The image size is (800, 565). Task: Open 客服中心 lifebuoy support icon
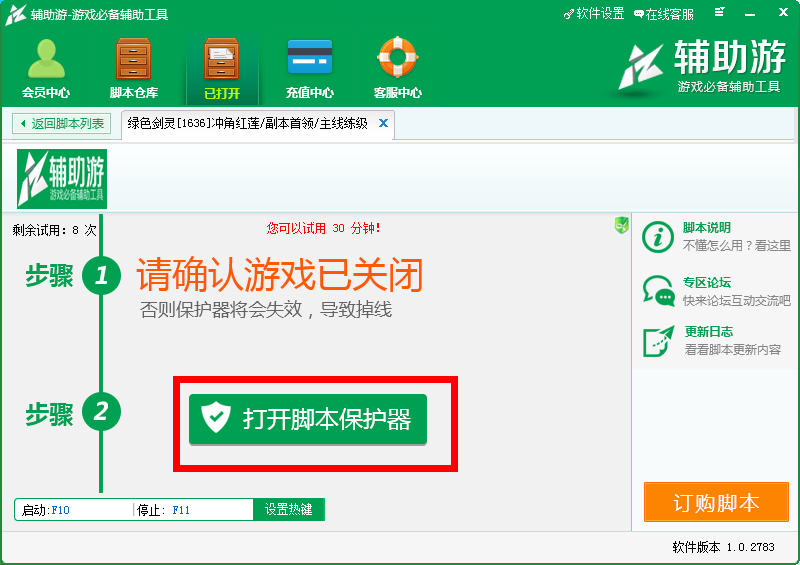pyautogui.click(x=397, y=57)
